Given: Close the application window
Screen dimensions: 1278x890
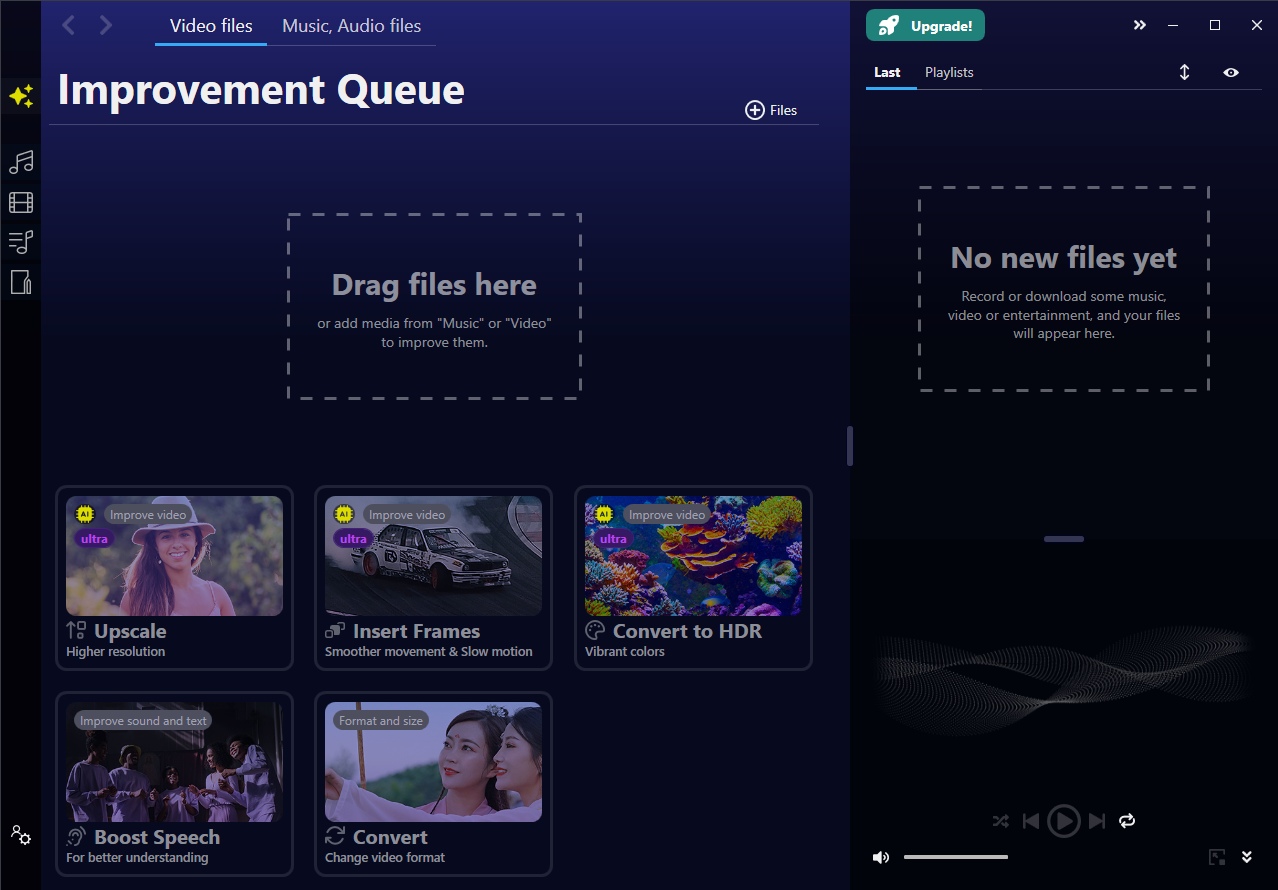Looking at the screenshot, I should tap(1257, 26).
